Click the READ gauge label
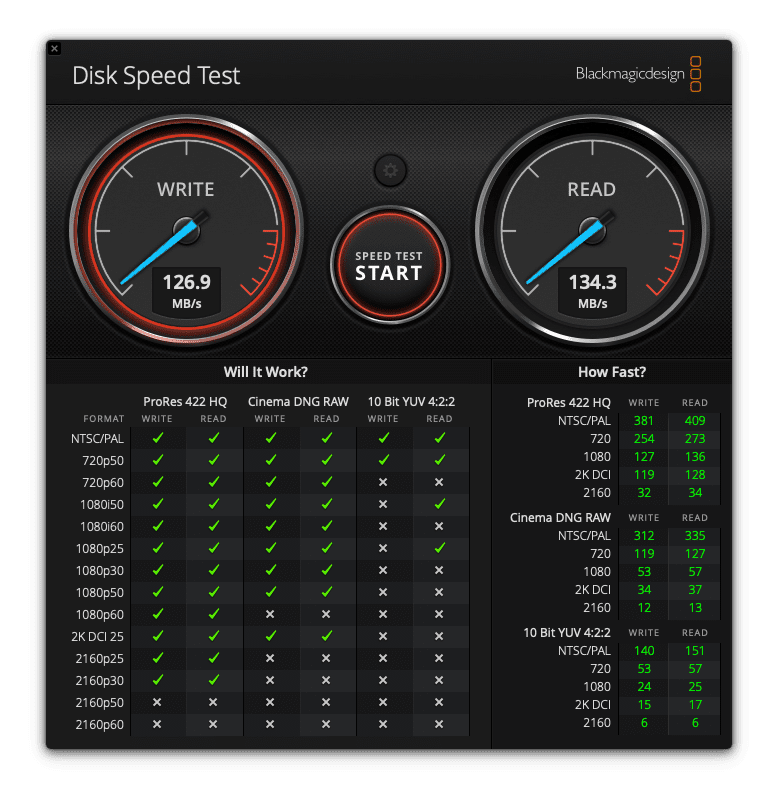This screenshot has height=802, width=778. 591,190
